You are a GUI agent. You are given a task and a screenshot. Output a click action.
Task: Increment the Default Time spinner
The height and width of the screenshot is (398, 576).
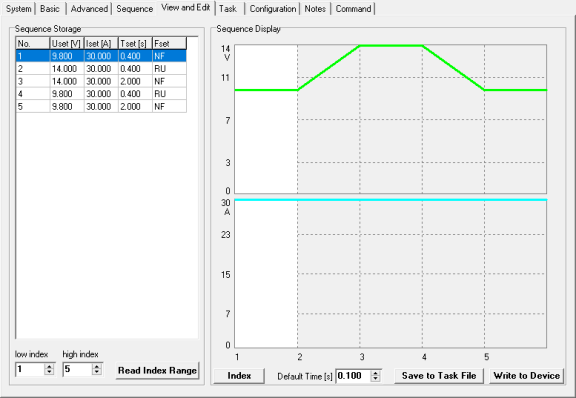coord(375,373)
